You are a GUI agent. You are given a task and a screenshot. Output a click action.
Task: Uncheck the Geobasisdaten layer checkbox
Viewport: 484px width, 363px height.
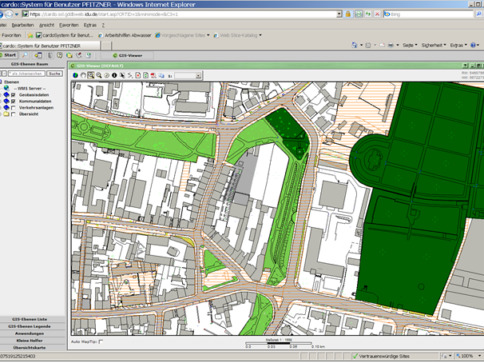(13, 95)
